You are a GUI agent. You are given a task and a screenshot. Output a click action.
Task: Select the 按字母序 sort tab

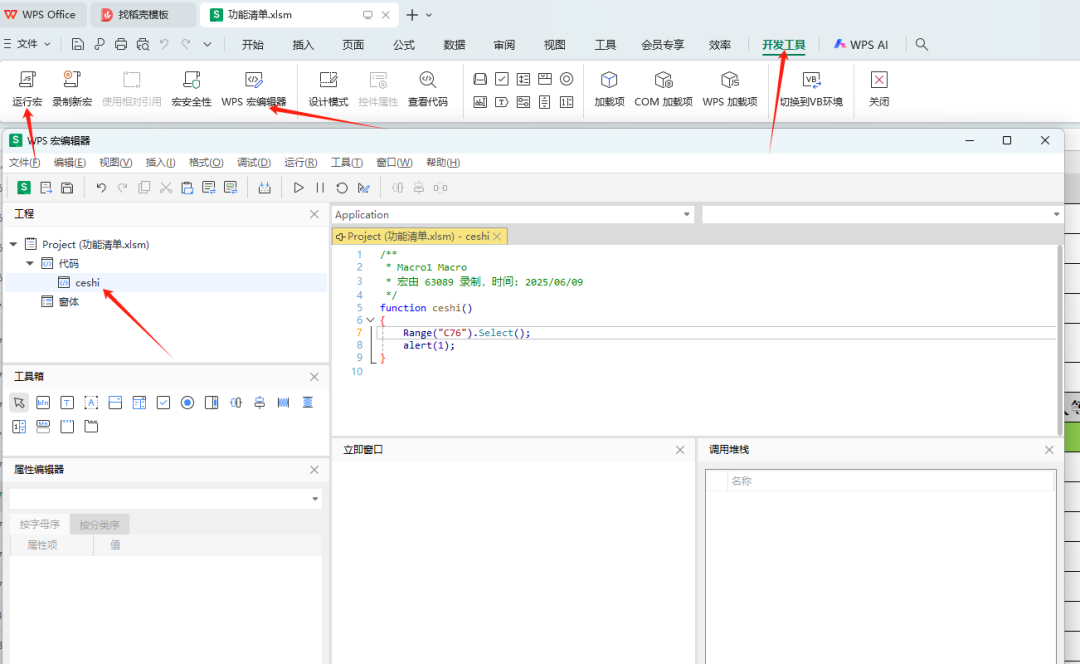coord(40,524)
